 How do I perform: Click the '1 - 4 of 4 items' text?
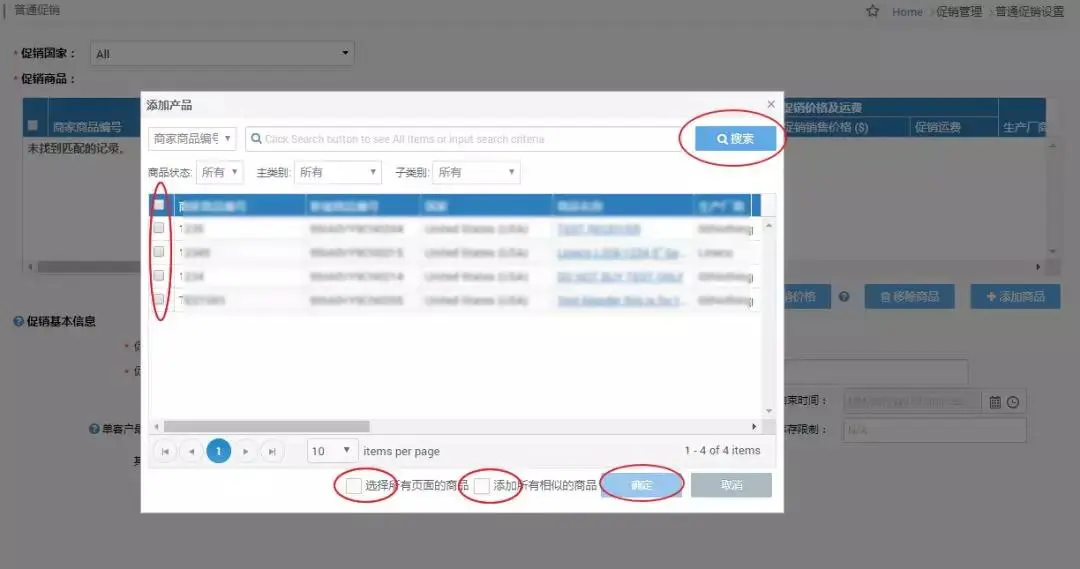tap(723, 450)
